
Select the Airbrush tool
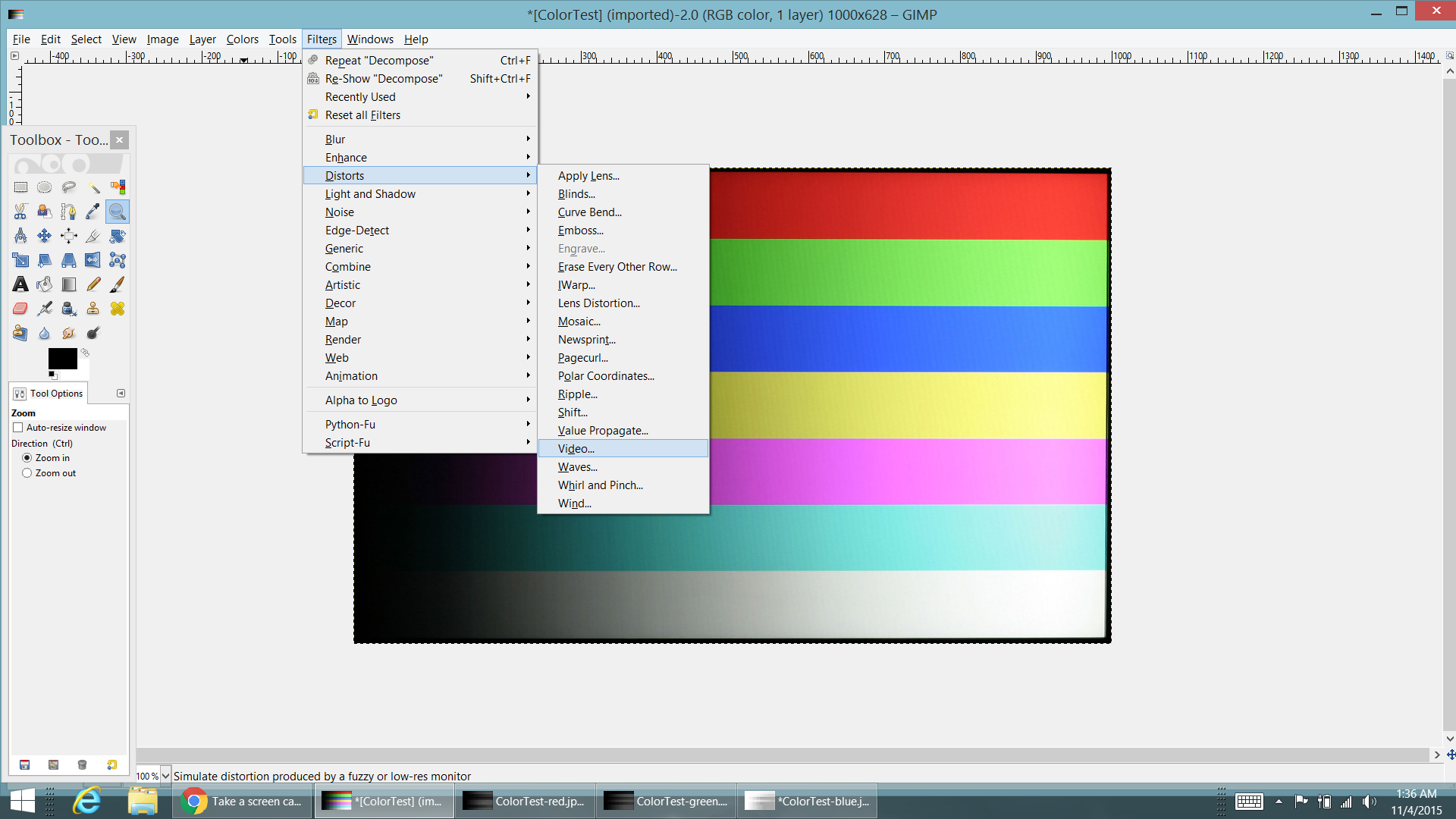click(45, 309)
